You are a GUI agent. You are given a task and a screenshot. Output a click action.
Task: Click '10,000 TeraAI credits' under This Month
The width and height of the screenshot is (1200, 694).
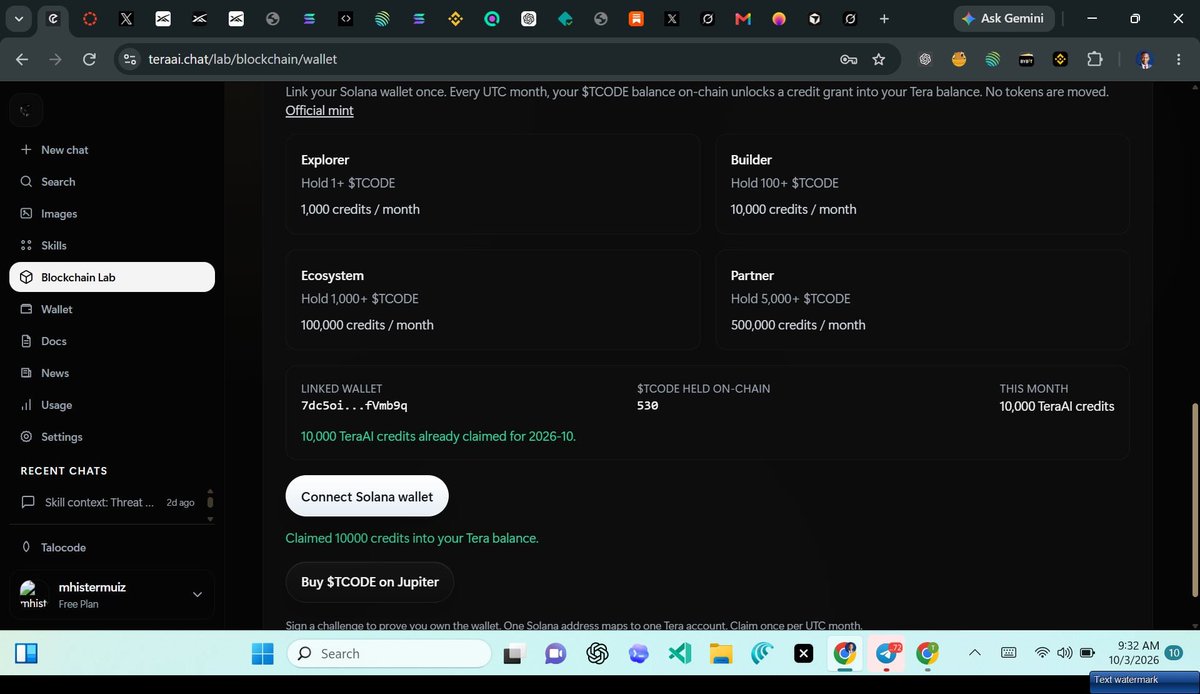(x=1057, y=406)
